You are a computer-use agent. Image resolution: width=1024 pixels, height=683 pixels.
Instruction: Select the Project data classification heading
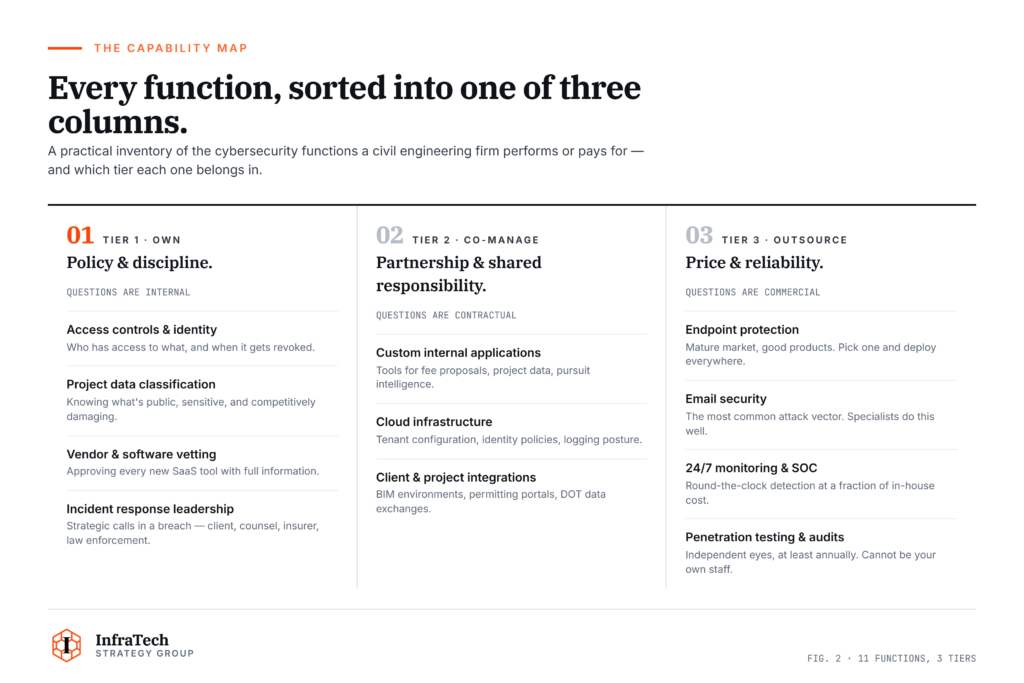141,385
